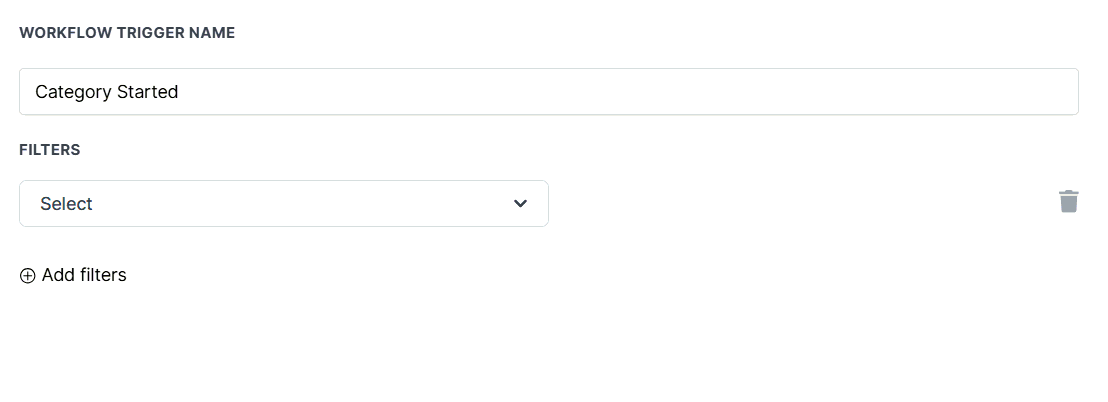Remove the filter row using the bin icon
This screenshot has height=402, width=1108.
[1068, 202]
